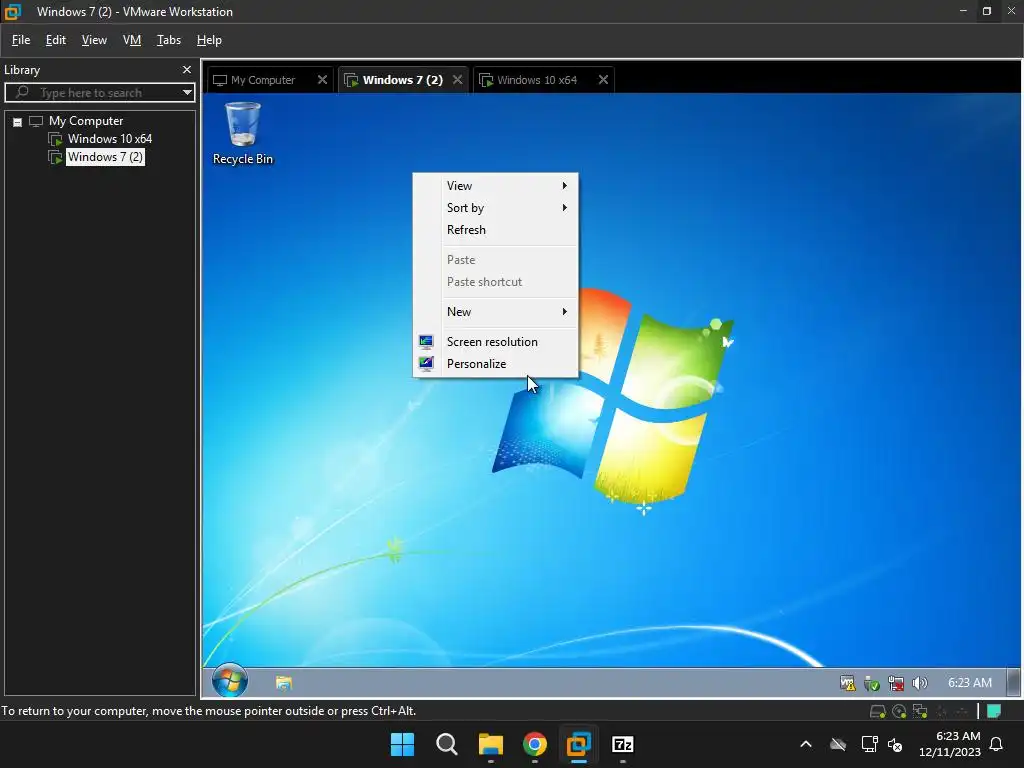This screenshot has width=1024, height=768.
Task: Click the Personalize menu icon
Action: (x=426, y=364)
